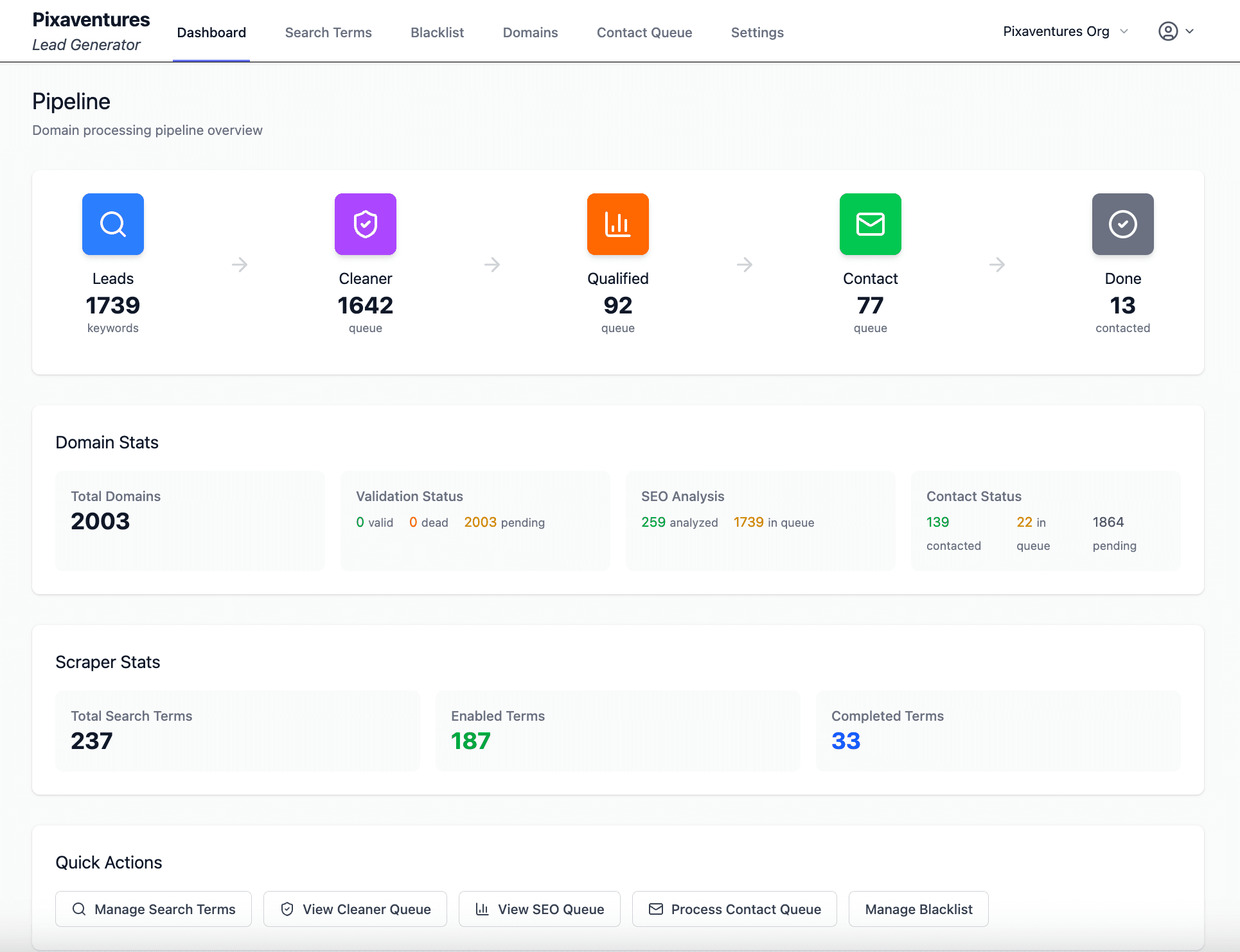The height and width of the screenshot is (952, 1240).
Task: Click the Done checkmark icon in the pipeline
Action: click(x=1122, y=224)
